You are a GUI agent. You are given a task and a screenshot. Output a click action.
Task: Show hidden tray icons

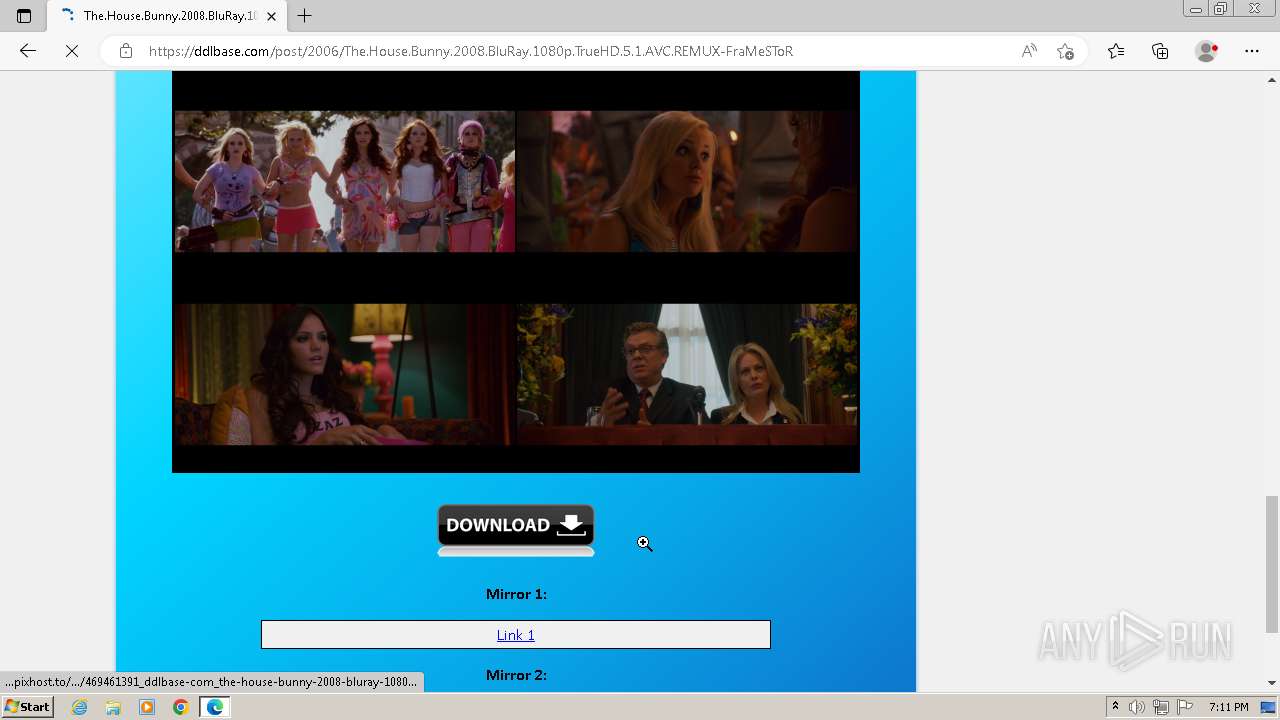point(1115,707)
